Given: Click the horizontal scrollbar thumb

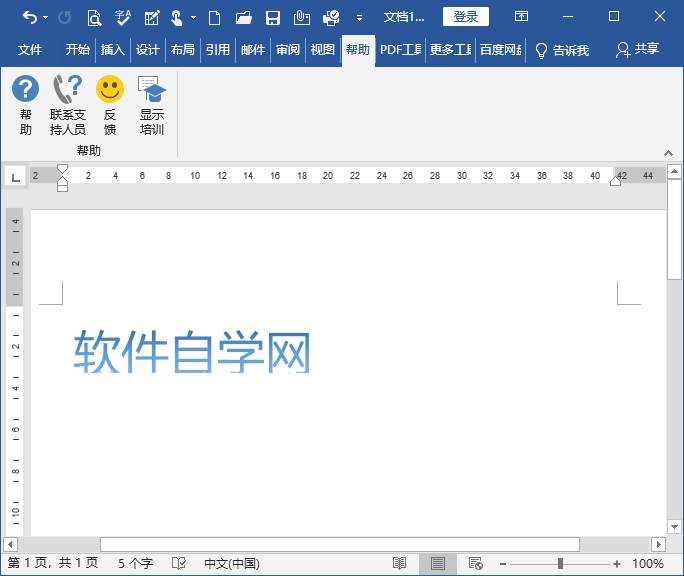Looking at the screenshot, I should coord(340,545).
